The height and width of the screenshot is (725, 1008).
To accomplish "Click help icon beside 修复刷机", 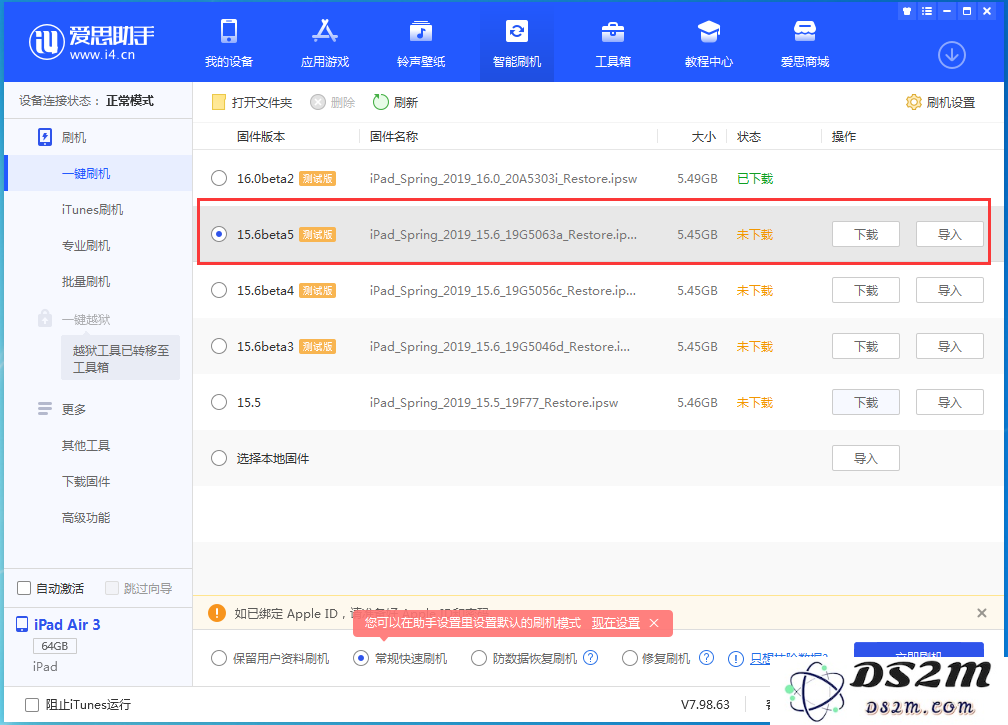I will pyautogui.click(x=706, y=658).
